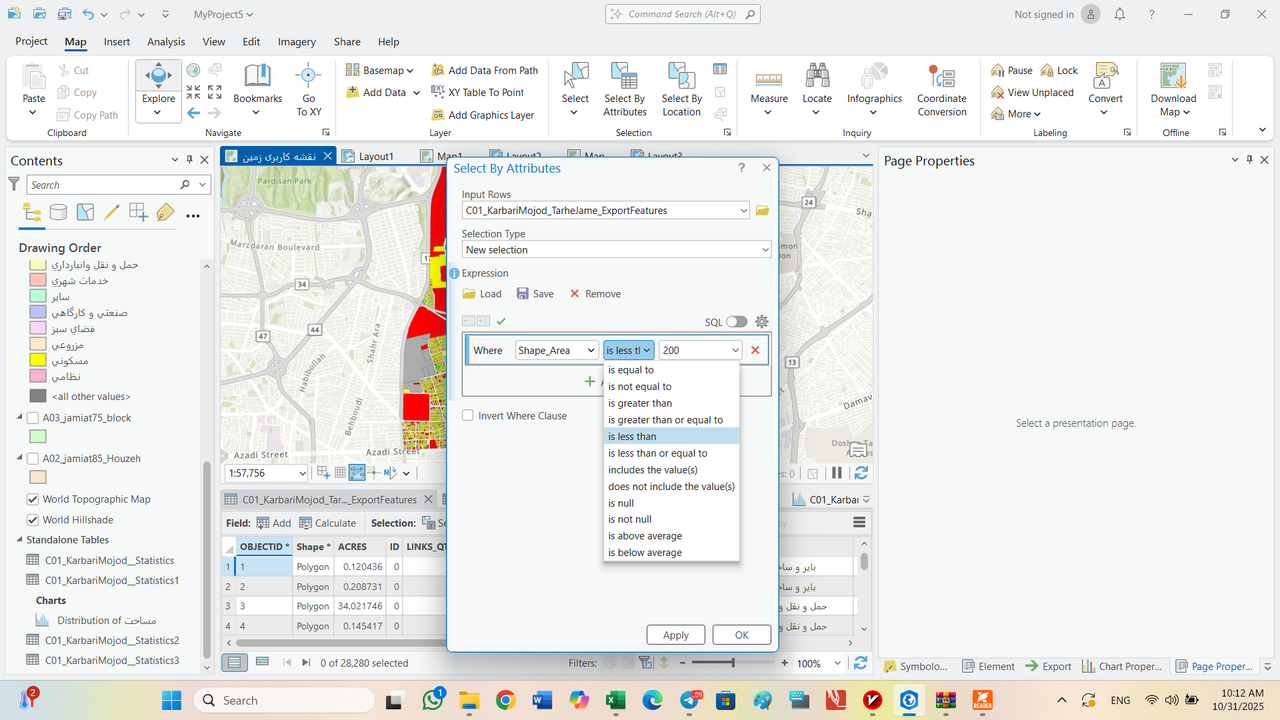
Task: Open the Locate tool
Action: point(817,90)
